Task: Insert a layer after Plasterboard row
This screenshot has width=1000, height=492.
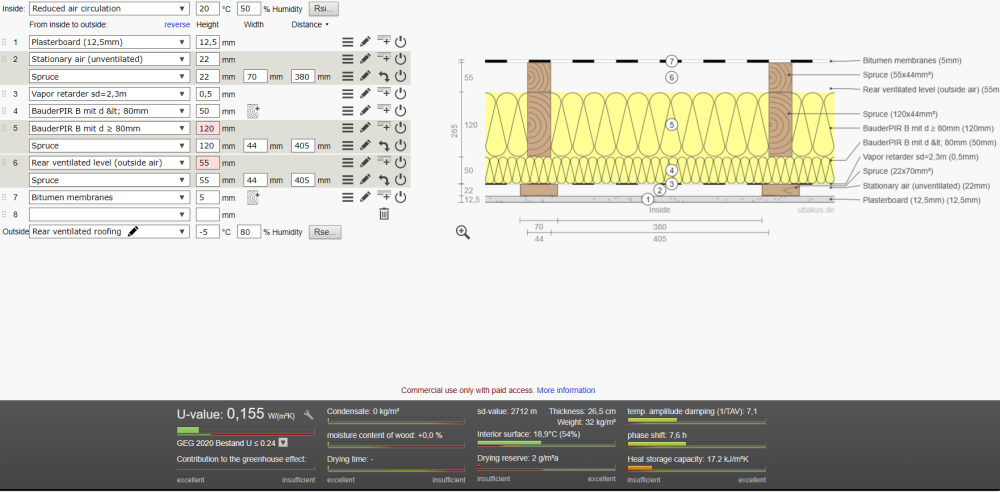Action: (383, 42)
